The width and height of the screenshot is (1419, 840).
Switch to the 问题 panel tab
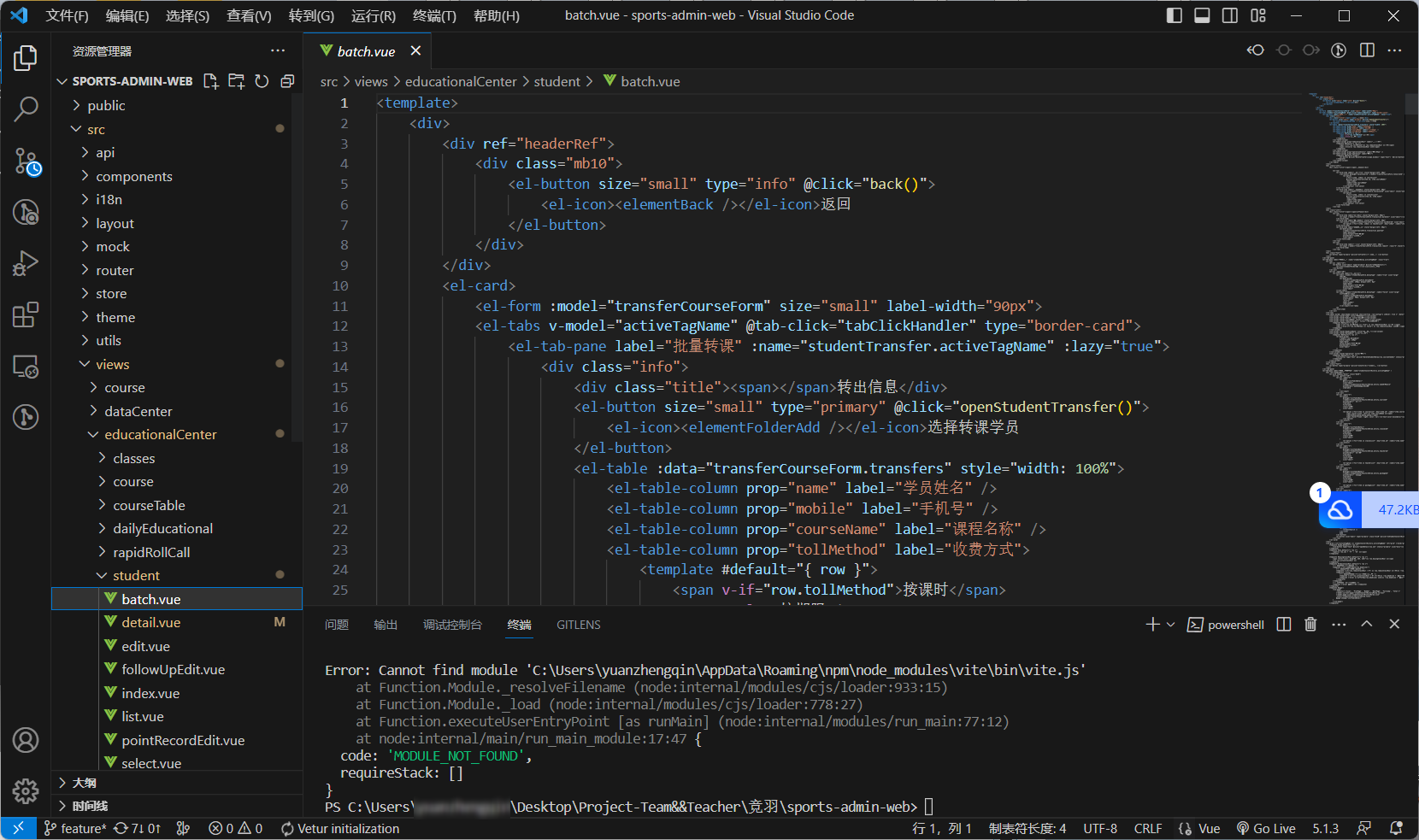tap(337, 625)
